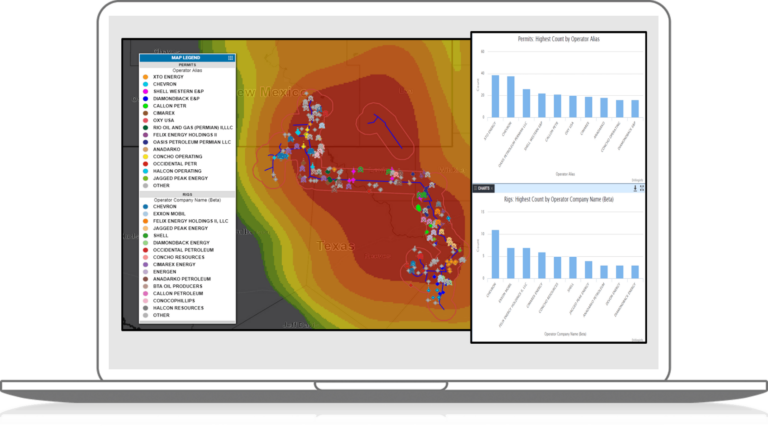Click the Map Legend panel menu icon
This screenshot has height=426, width=768.
point(231,58)
